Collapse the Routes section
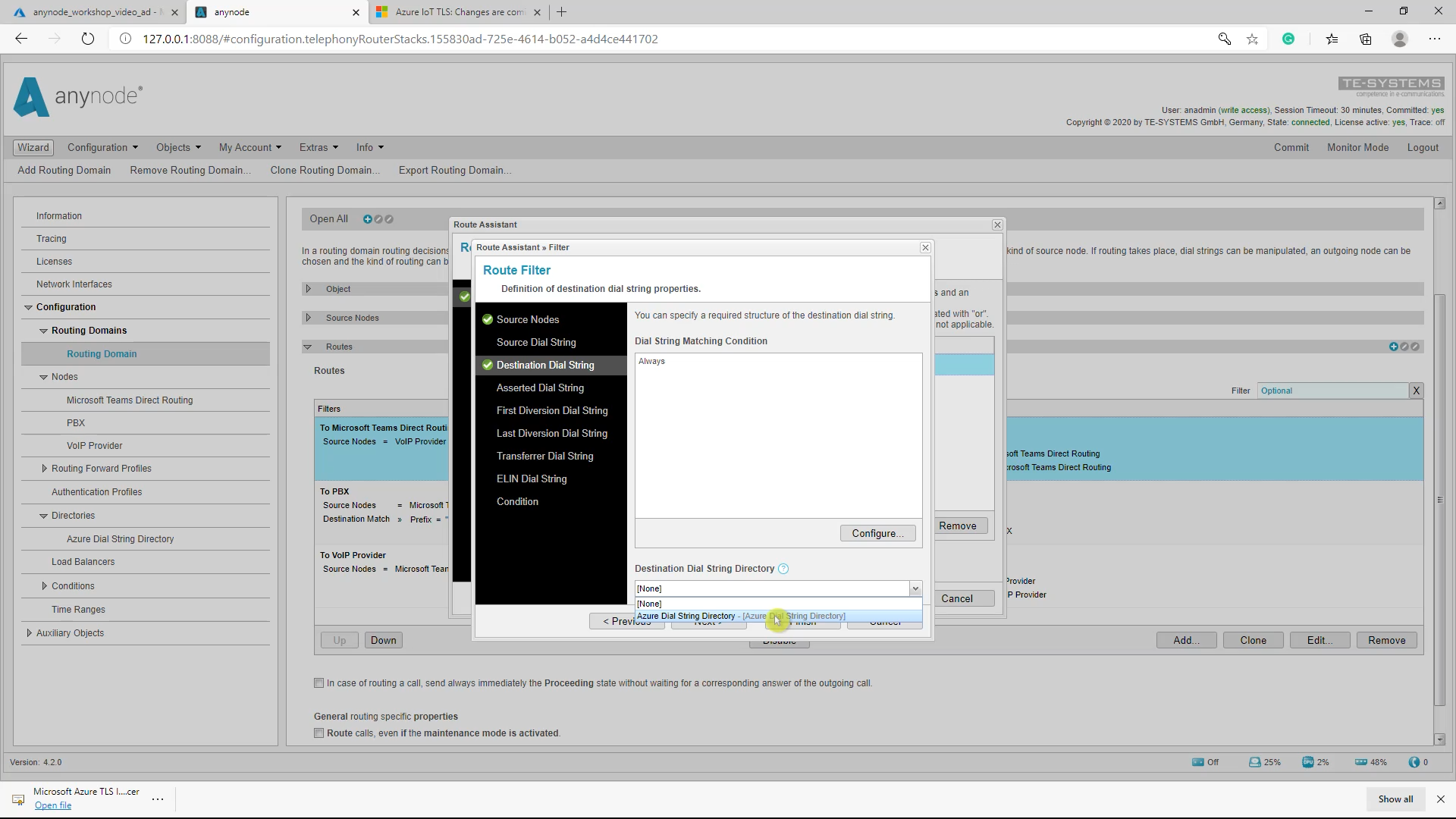 point(308,347)
